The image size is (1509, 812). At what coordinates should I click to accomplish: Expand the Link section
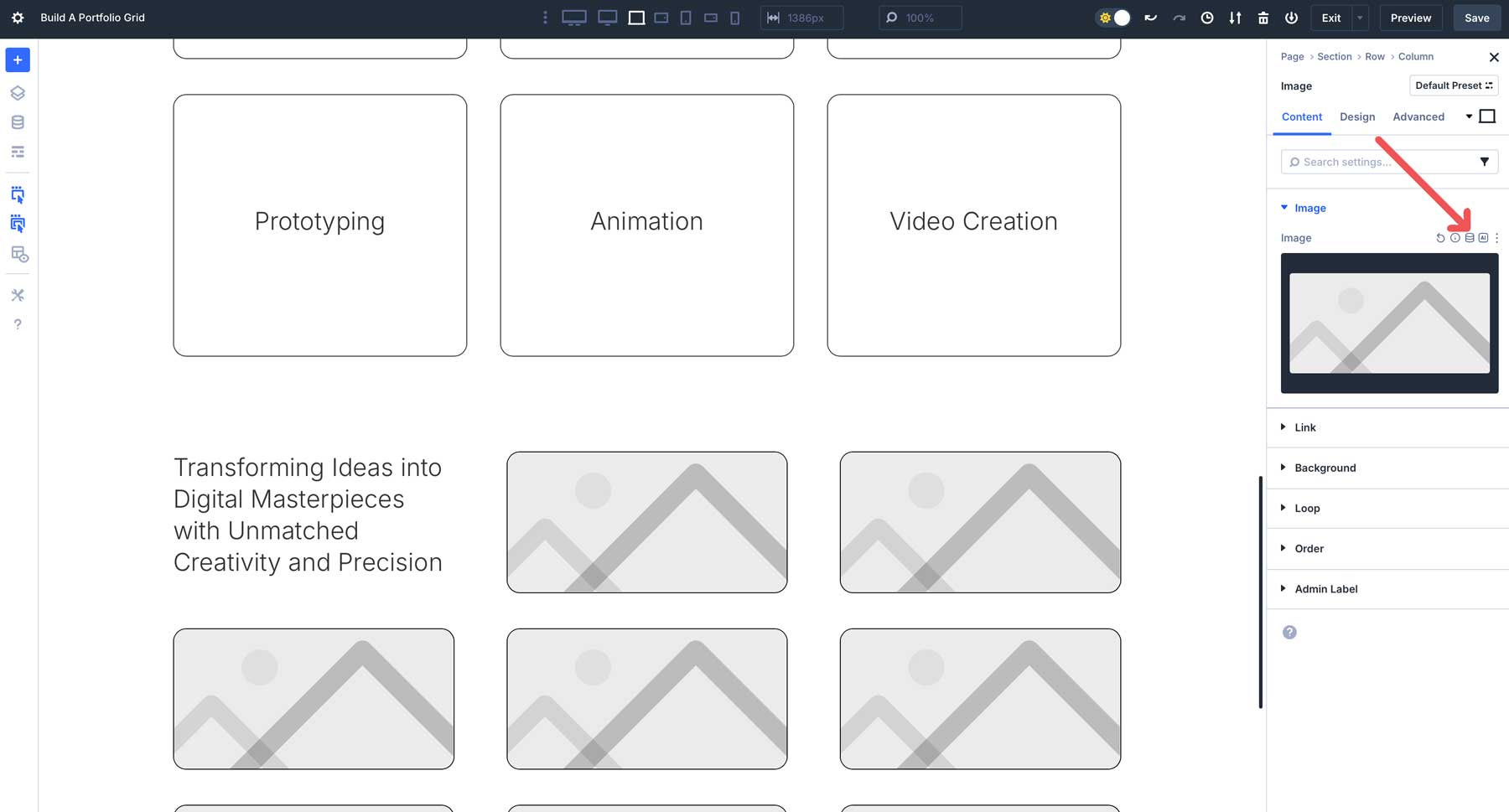(x=1304, y=427)
